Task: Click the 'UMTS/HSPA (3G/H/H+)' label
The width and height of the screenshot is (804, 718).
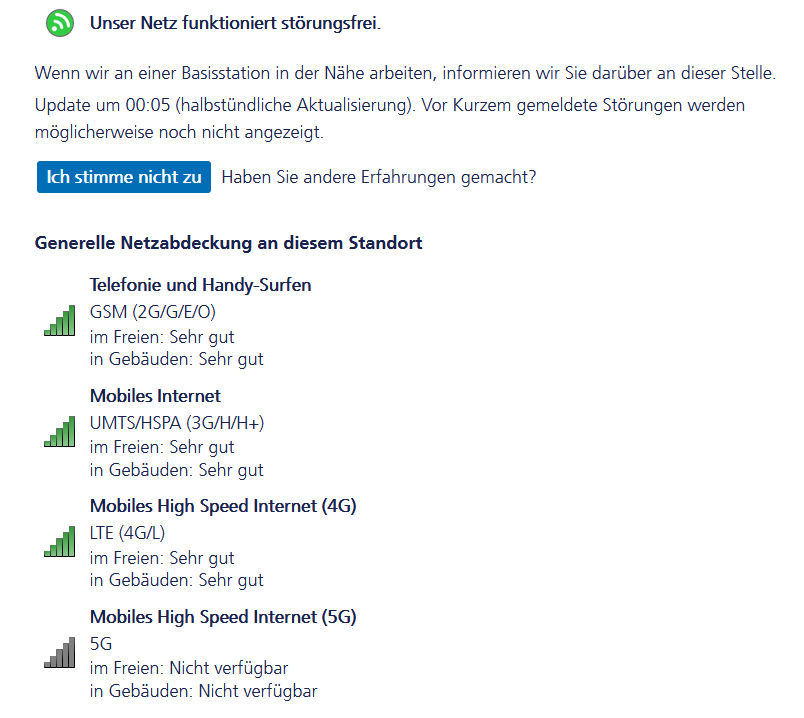Action: pyautogui.click(x=177, y=423)
